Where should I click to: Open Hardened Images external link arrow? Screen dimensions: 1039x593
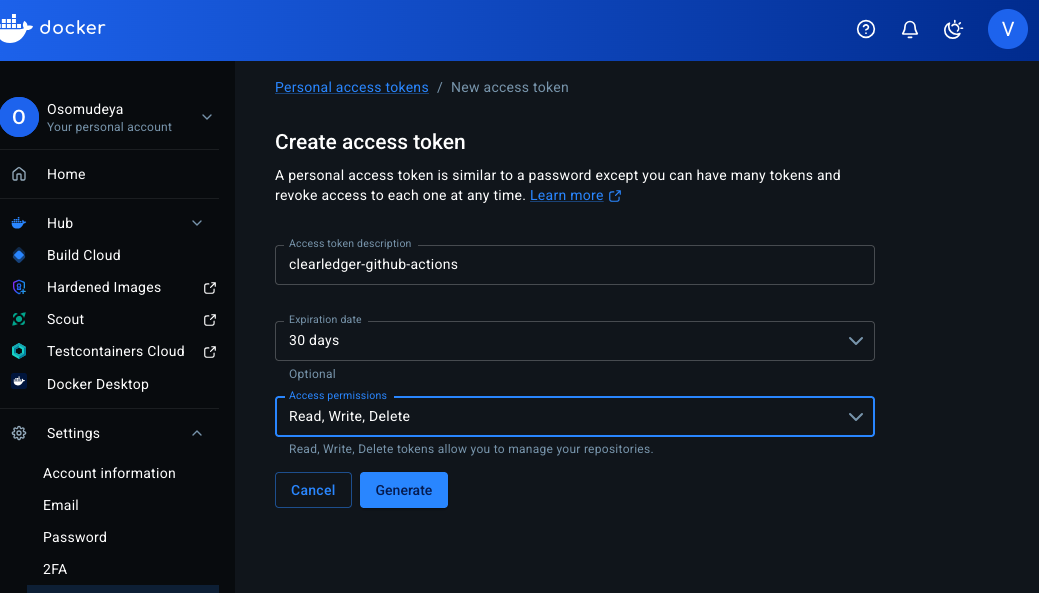tap(209, 288)
